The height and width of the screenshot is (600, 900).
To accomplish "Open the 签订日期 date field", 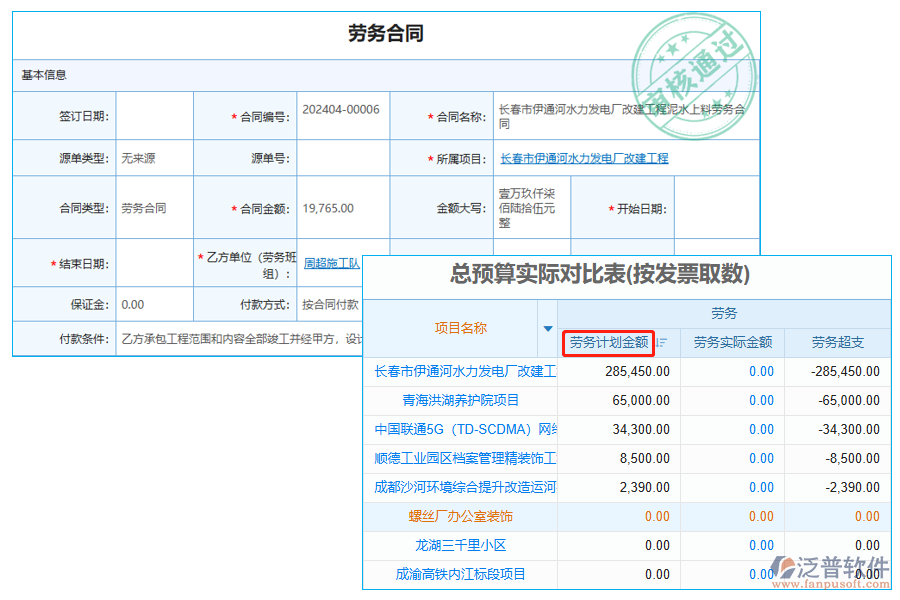I will point(155,114).
